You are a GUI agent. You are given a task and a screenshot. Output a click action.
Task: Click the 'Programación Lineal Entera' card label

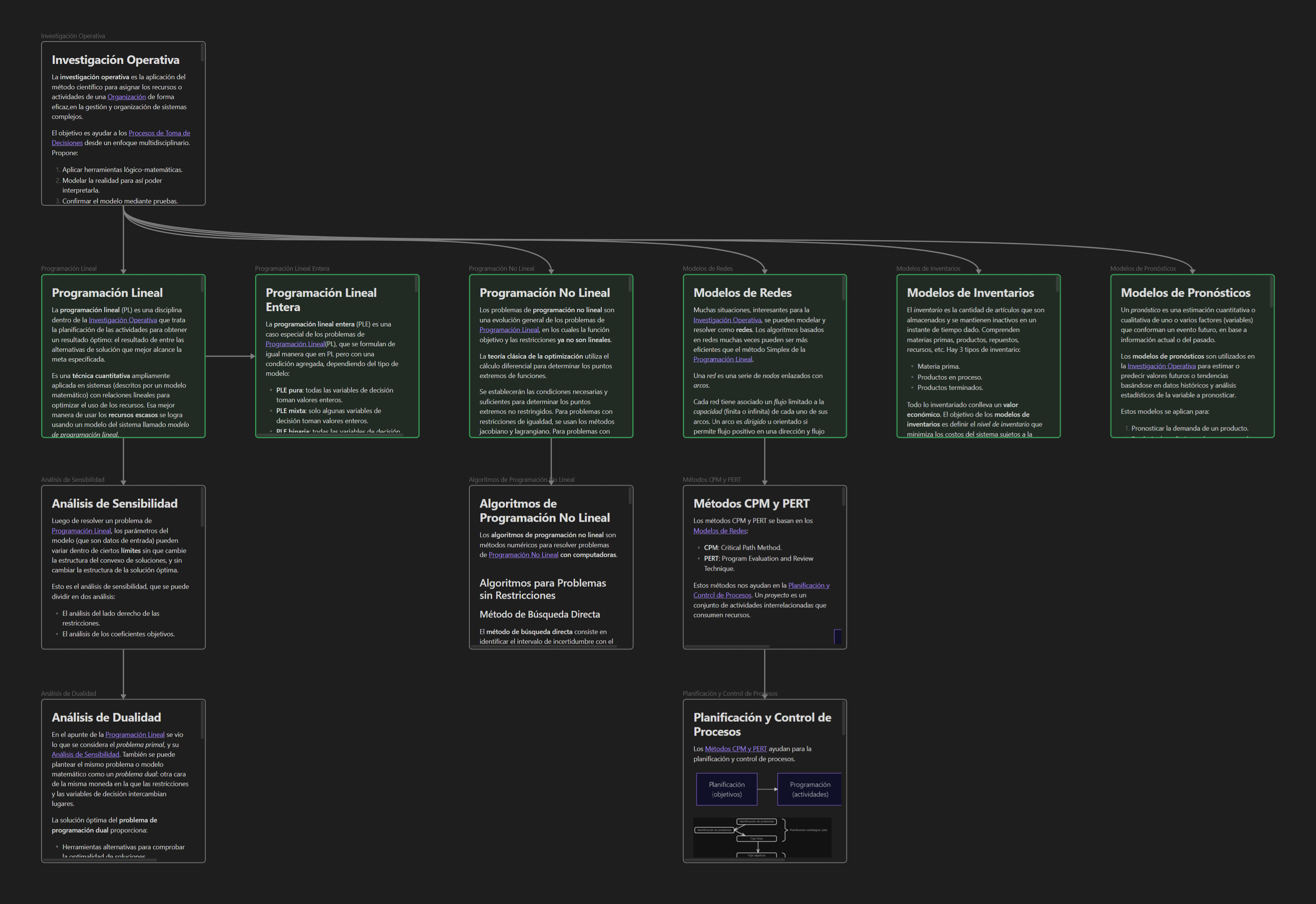(292, 269)
